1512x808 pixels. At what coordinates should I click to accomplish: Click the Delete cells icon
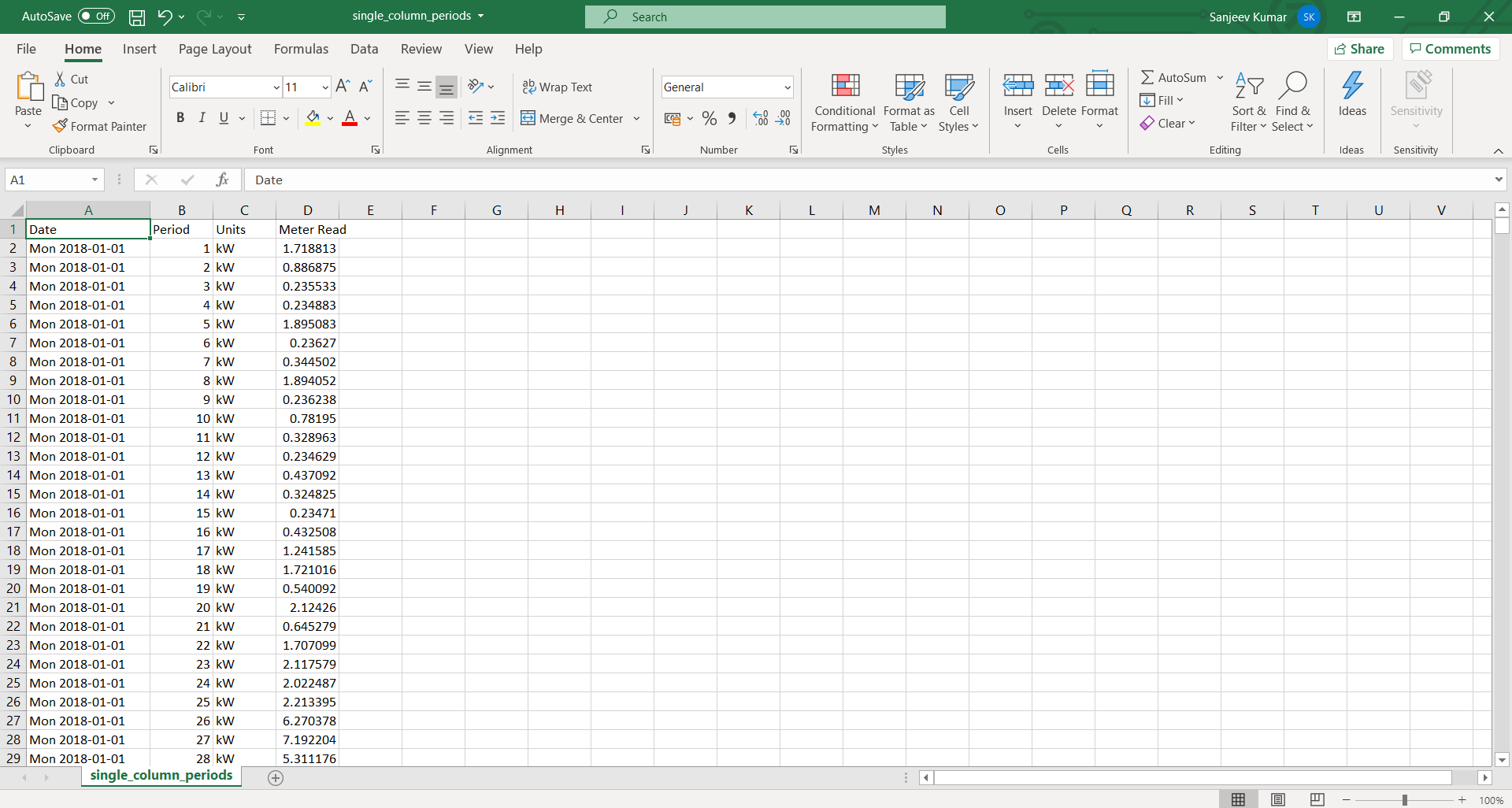(x=1059, y=85)
